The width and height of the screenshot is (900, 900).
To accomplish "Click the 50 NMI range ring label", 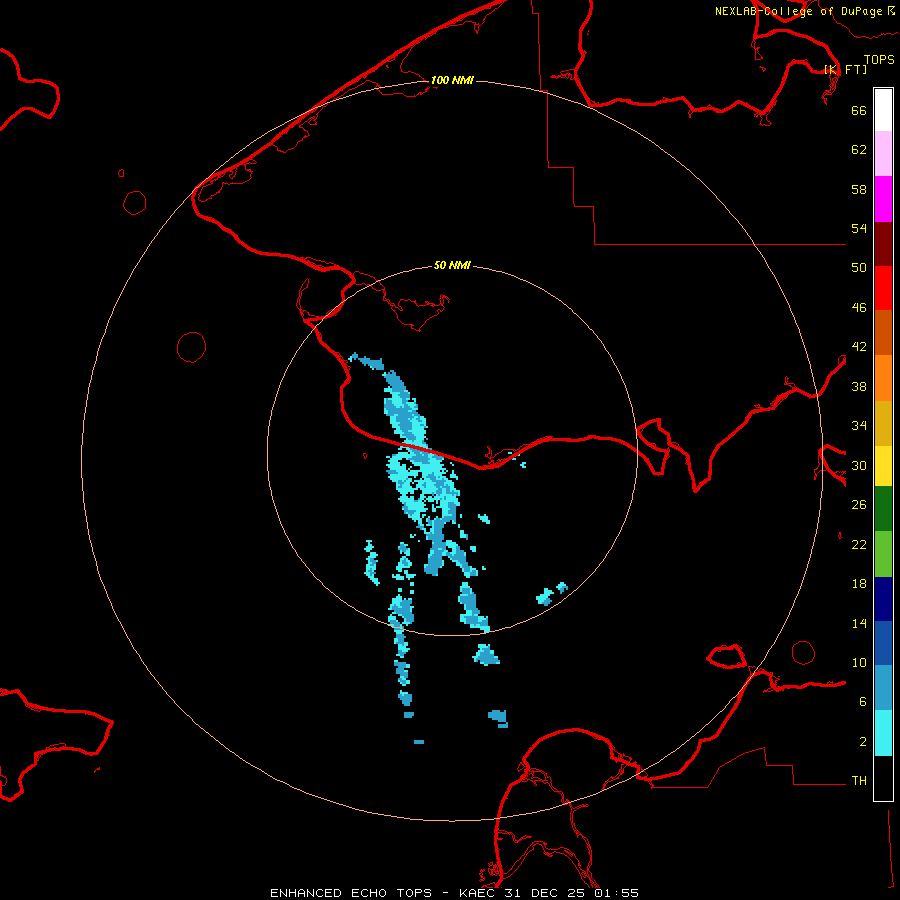I will (x=452, y=265).
